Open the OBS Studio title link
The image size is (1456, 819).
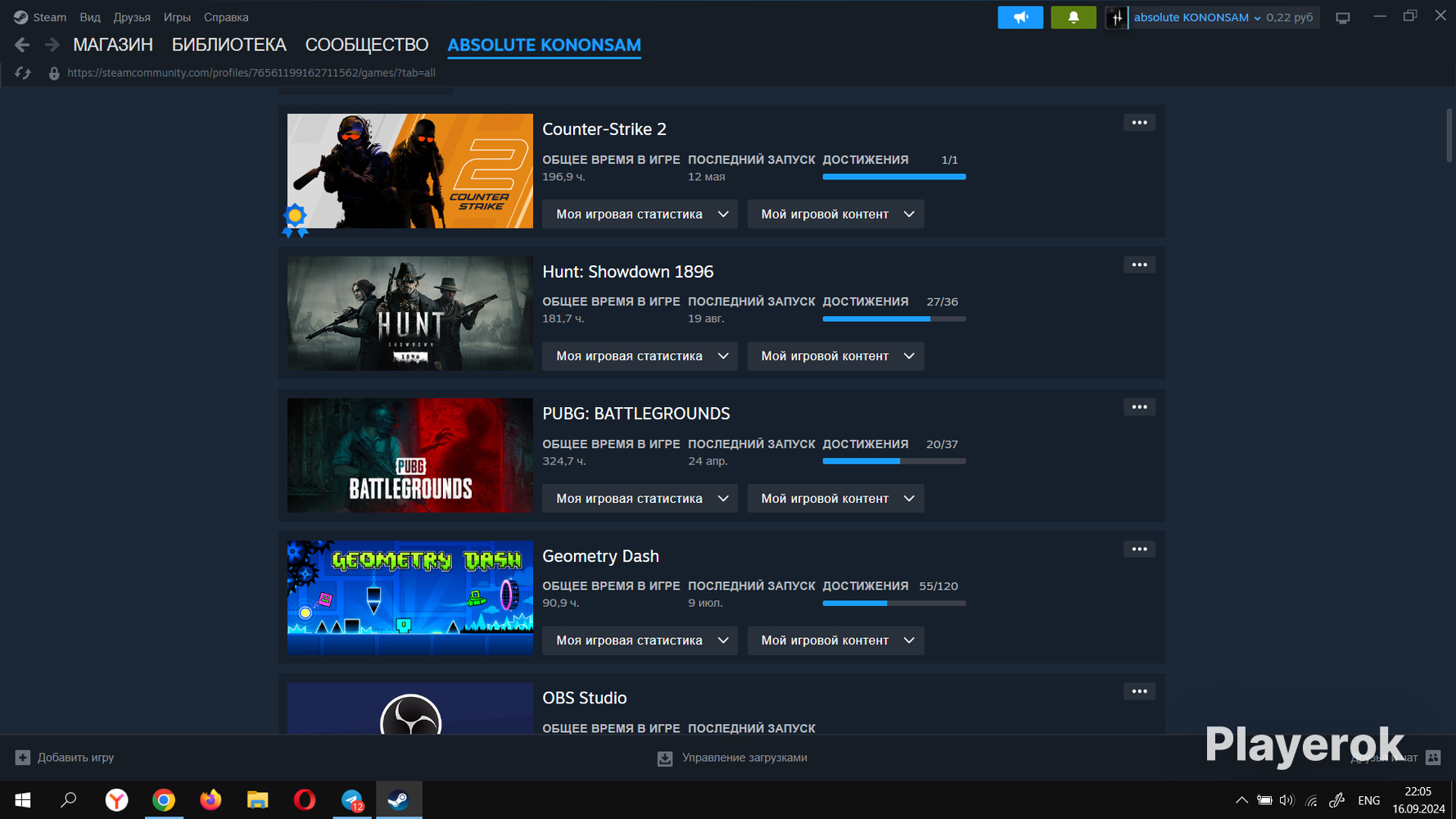click(x=585, y=698)
